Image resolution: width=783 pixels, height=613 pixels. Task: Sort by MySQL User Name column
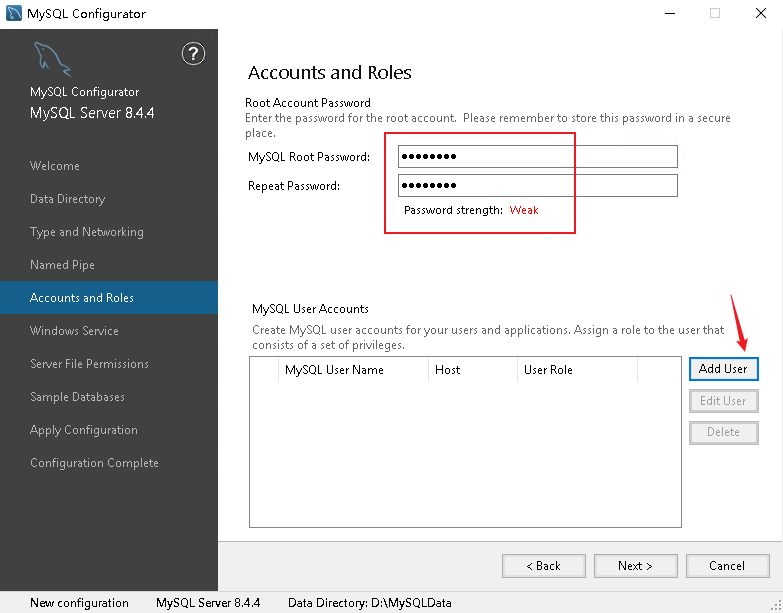point(334,370)
